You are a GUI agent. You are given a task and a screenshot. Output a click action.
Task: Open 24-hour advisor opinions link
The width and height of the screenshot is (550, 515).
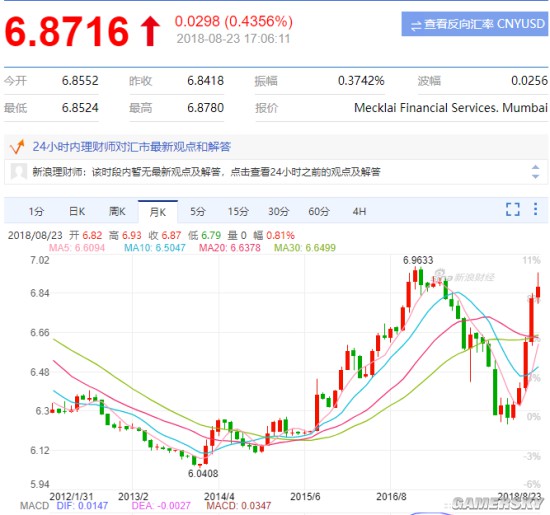pos(132,147)
